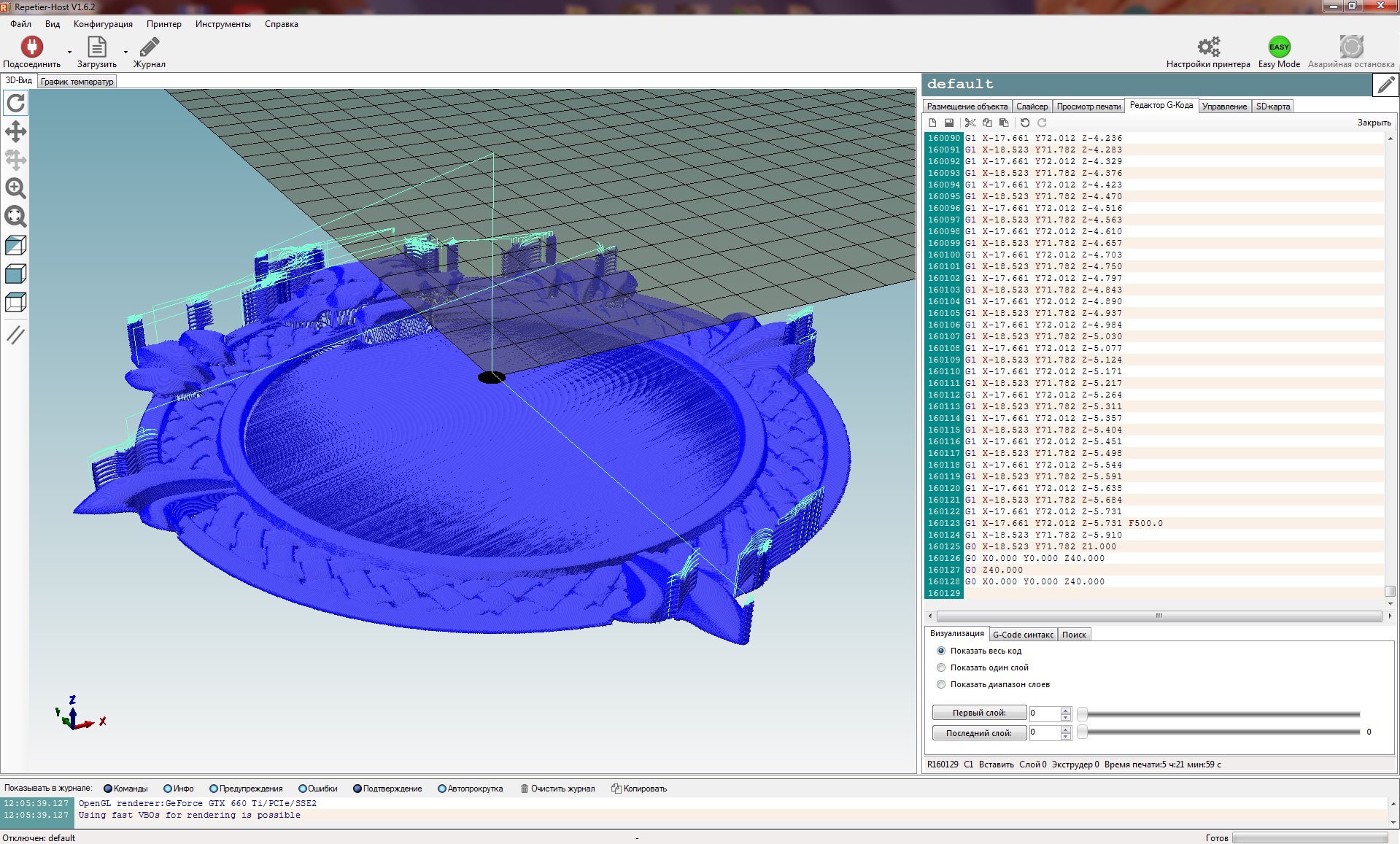The image size is (1400, 844).
Task: Select 'Показать диапазон слоев' radio button
Action: (x=941, y=684)
